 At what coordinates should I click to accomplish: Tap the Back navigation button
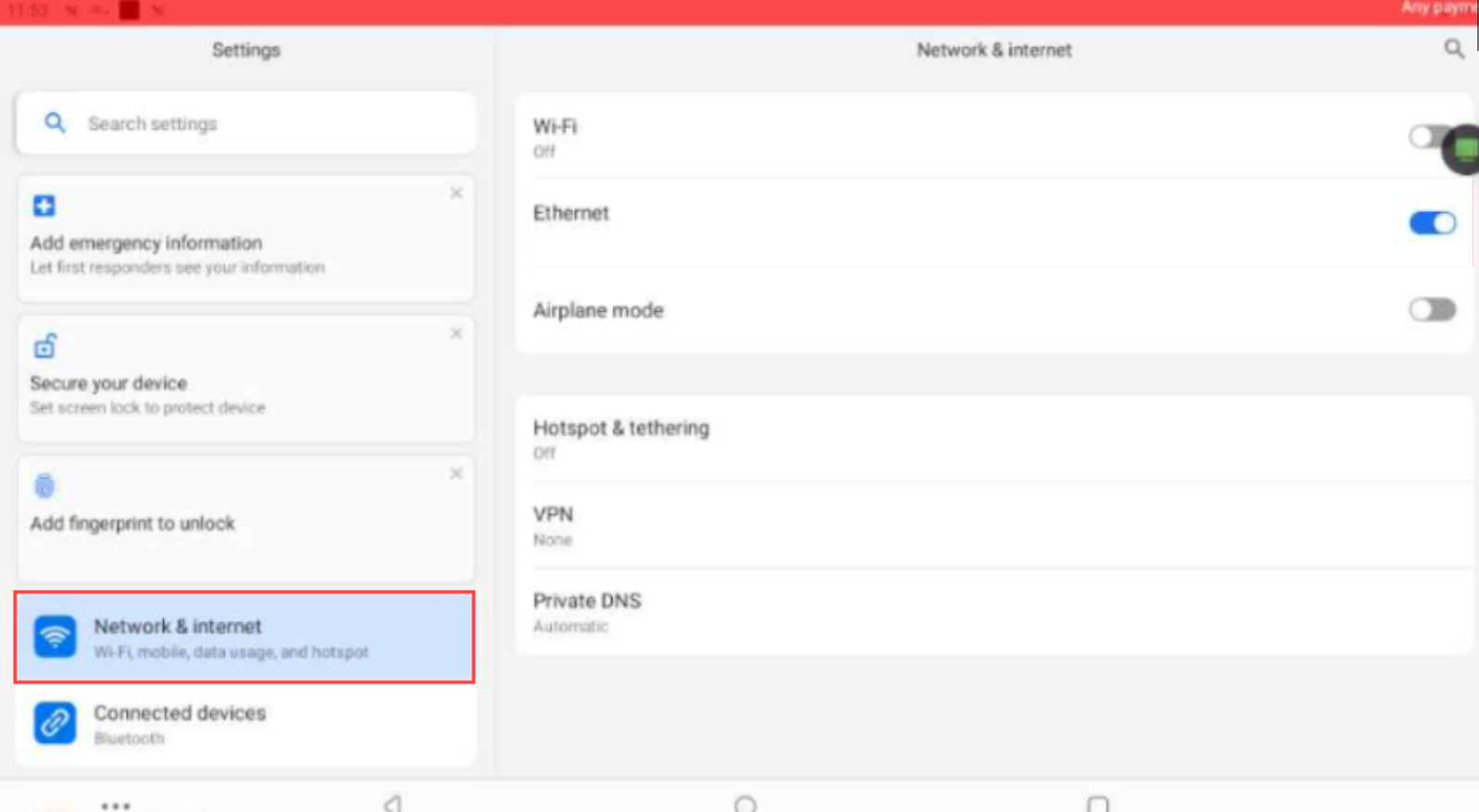[393, 804]
